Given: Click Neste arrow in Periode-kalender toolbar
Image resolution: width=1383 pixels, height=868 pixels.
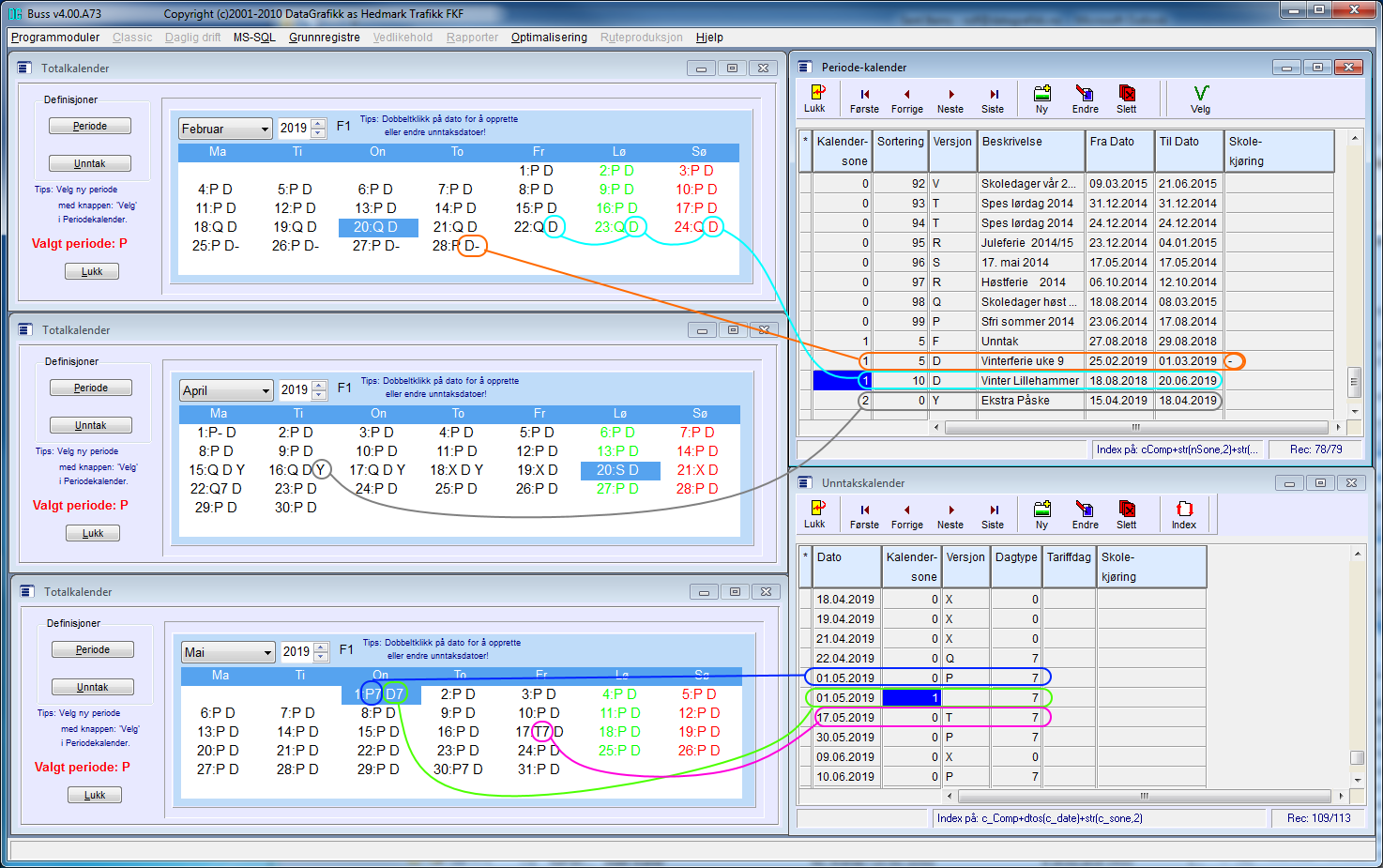Looking at the screenshot, I should tap(950, 99).
